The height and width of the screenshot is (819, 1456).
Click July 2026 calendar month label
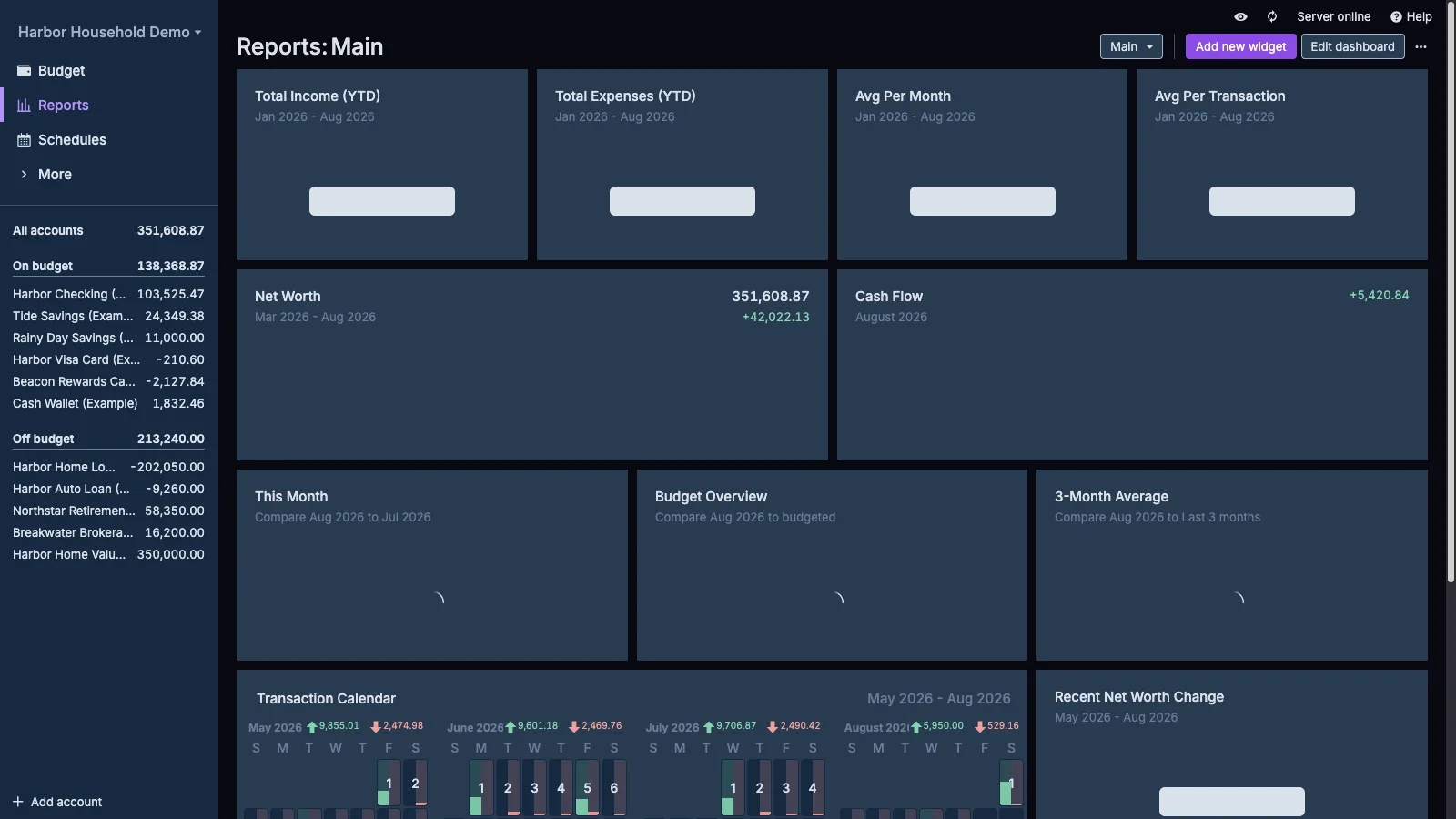[672, 728]
